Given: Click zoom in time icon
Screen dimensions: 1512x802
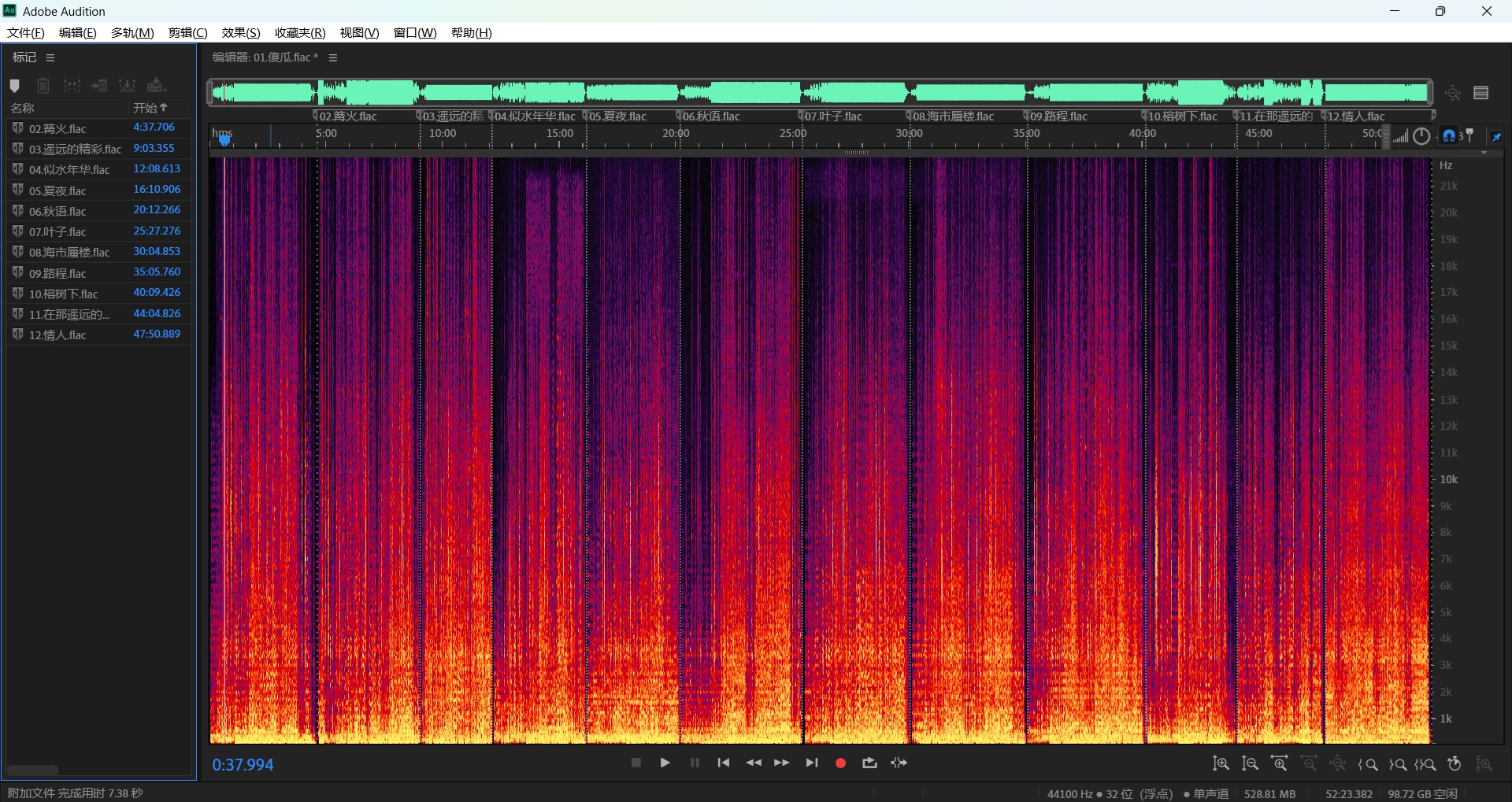Looking at the screenshot, I should click(1280, 763).
